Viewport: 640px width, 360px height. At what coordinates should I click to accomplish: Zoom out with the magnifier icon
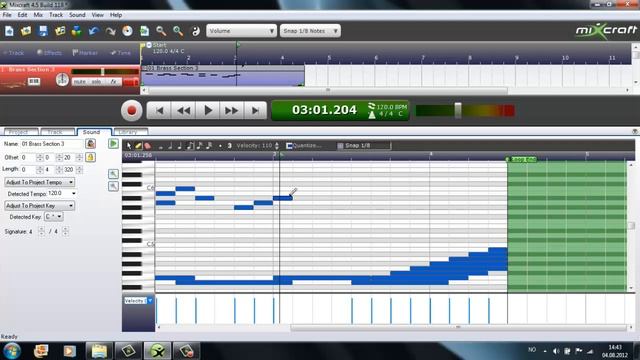161,31
